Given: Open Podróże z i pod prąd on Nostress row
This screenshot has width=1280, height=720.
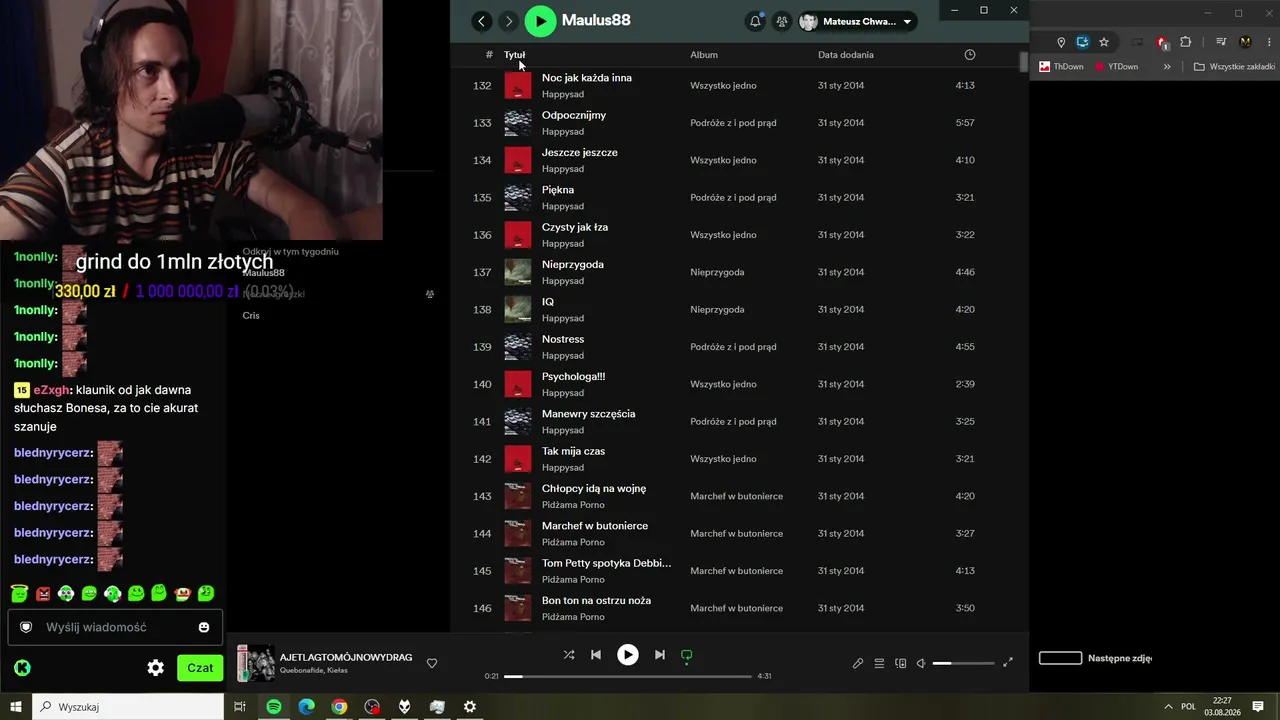Looking at the screenshot, I should [733, 347].
